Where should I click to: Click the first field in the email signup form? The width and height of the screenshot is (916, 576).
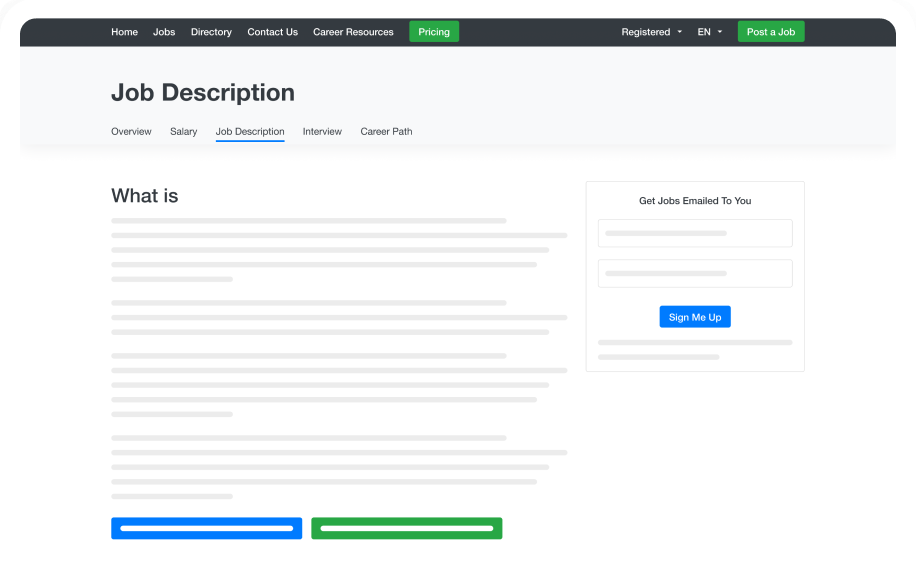(x=694, y=233)
